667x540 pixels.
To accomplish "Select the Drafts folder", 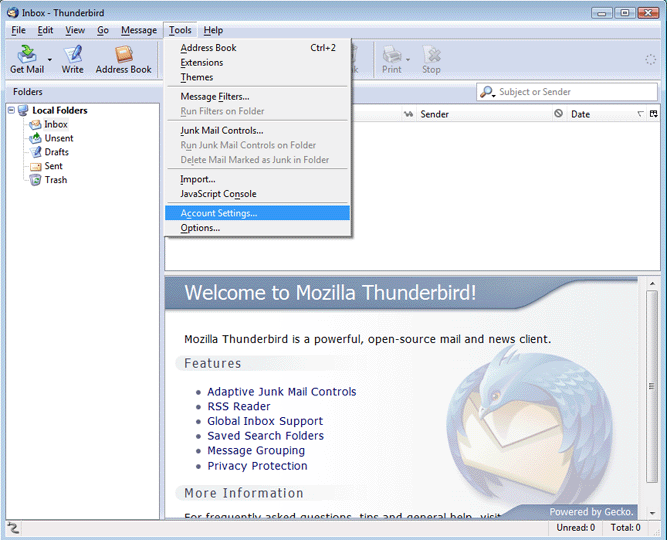I will [x=57, y=152].
